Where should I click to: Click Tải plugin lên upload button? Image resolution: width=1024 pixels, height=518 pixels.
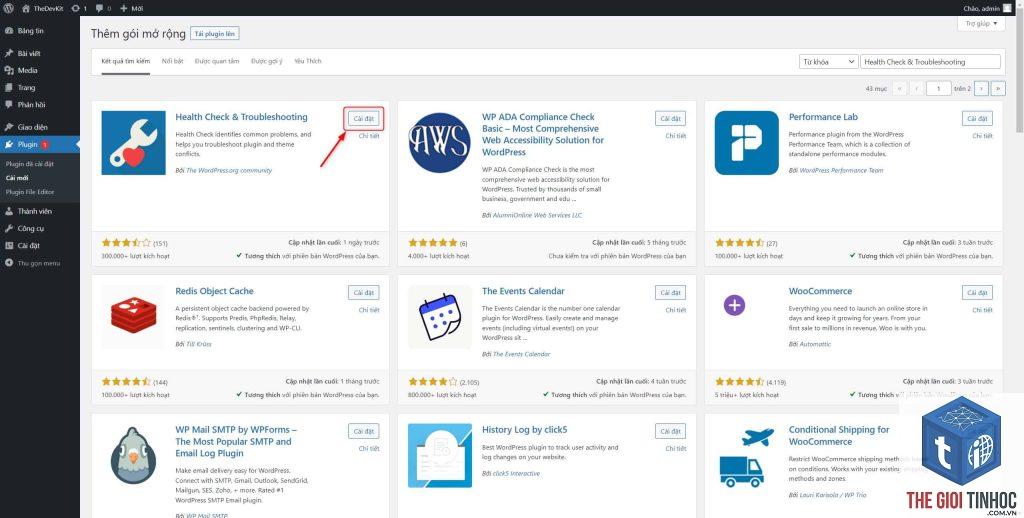[216, 33]
